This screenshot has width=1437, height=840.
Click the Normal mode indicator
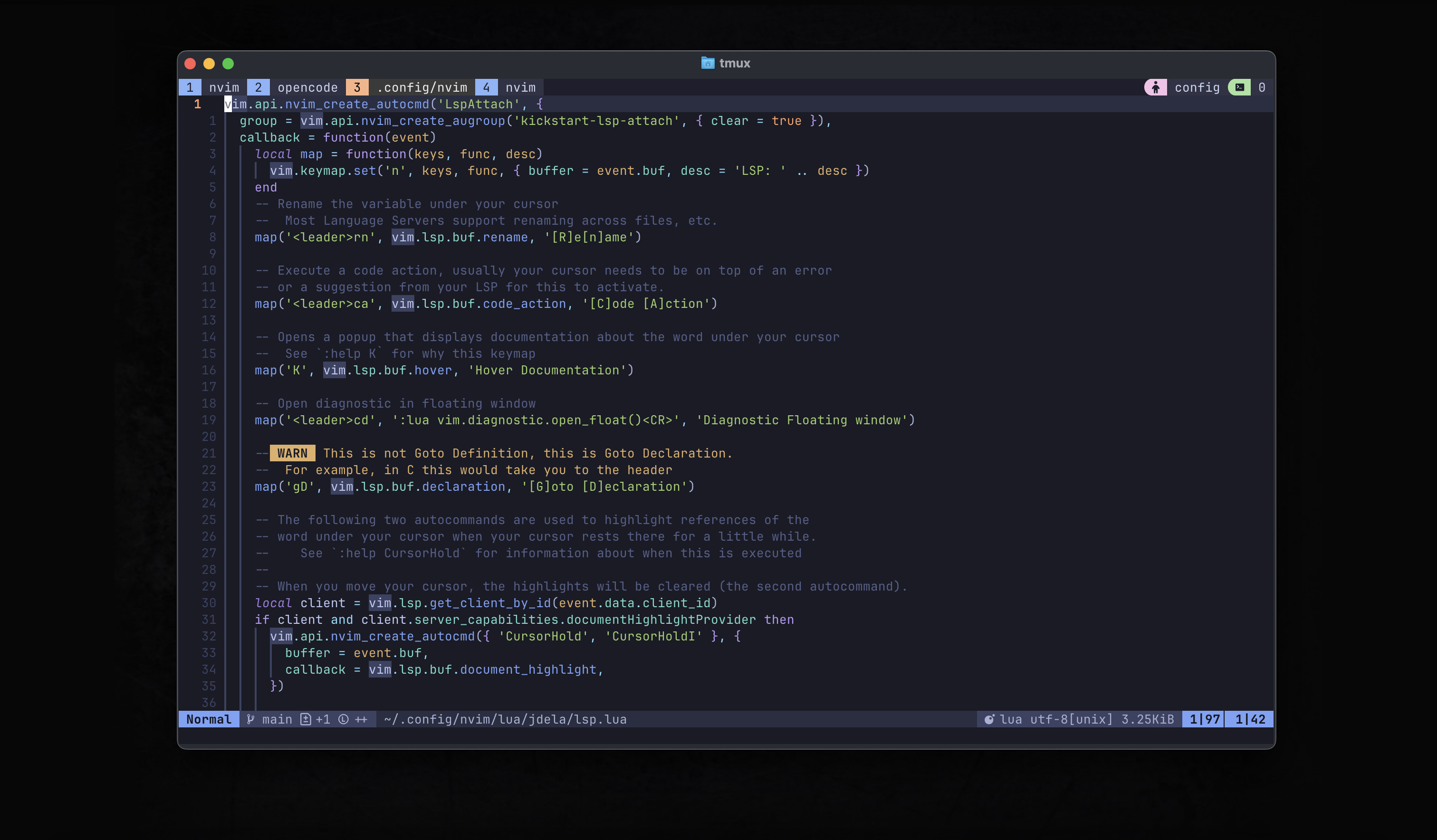[x=208, y=719]
